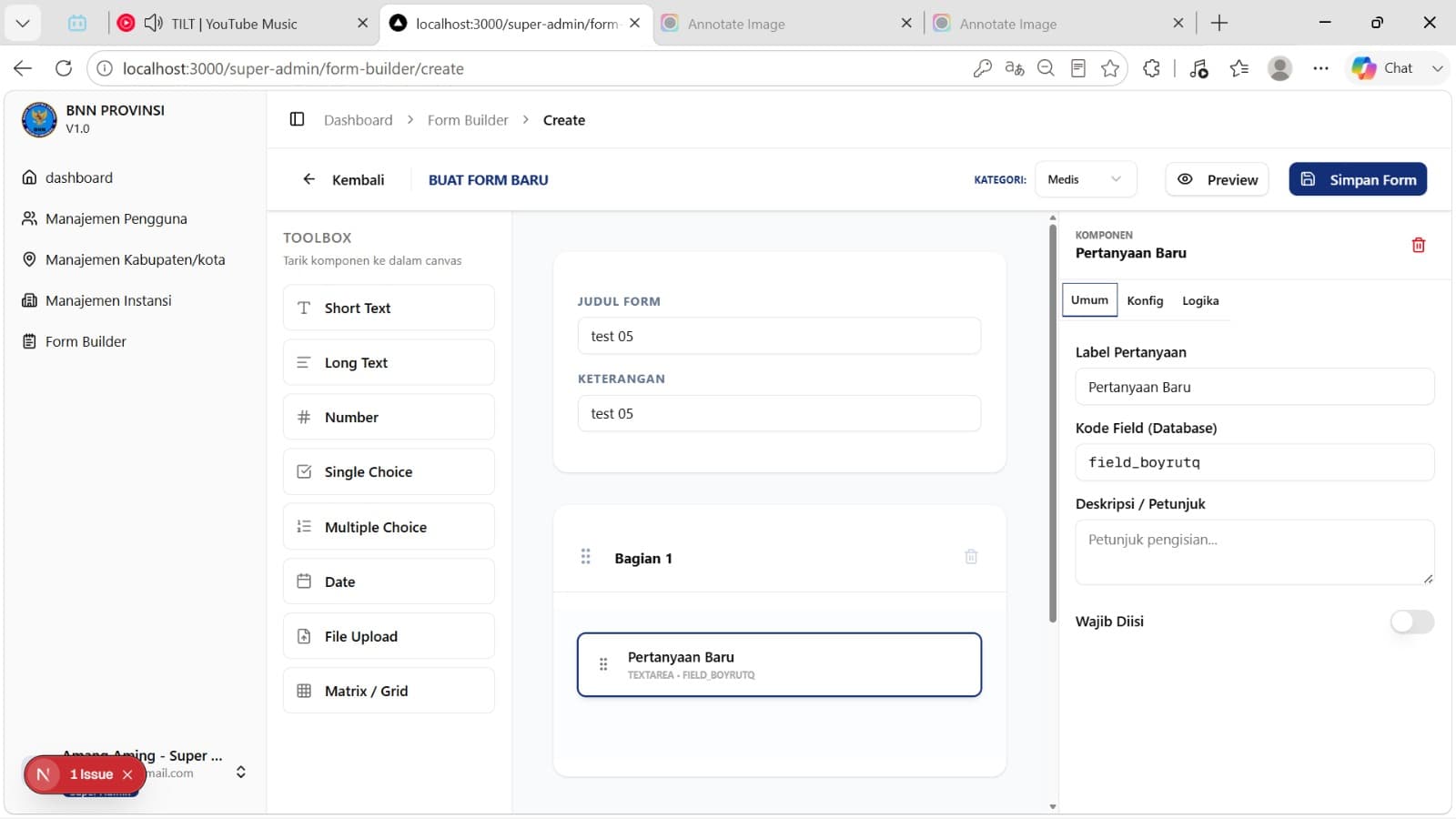Select the Long Text toolbox component
This screenshot has height=819, width=1456.
[x=389, y=362]
